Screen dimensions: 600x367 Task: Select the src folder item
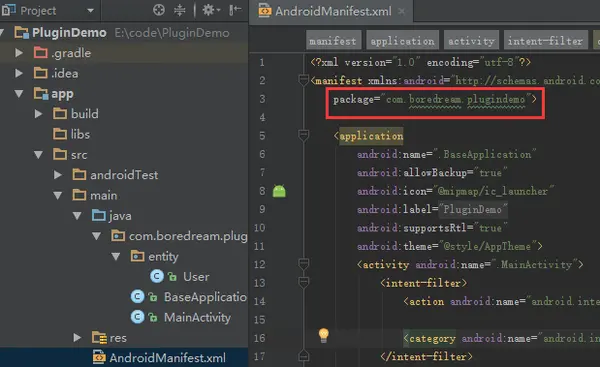pos(79,155)
